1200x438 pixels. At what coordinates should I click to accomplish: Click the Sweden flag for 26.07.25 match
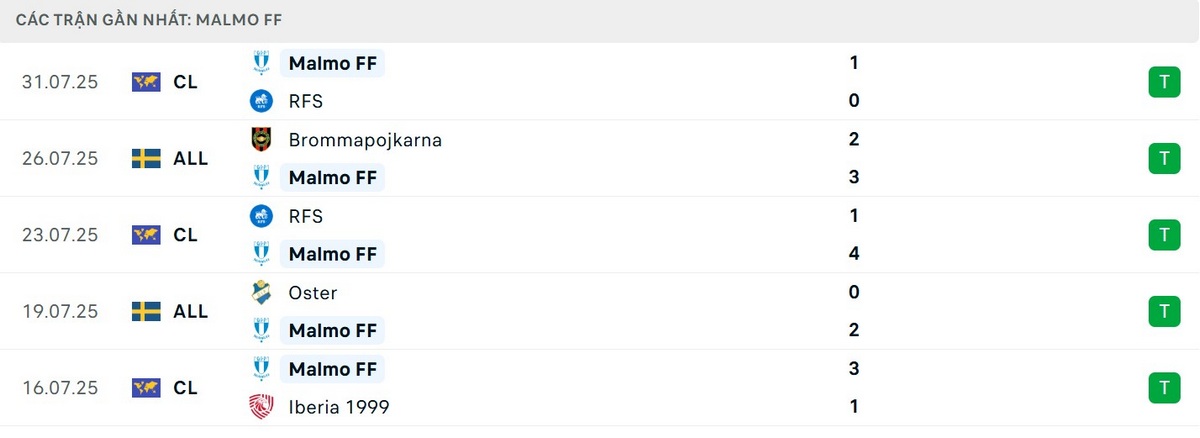tap(146, 158)
